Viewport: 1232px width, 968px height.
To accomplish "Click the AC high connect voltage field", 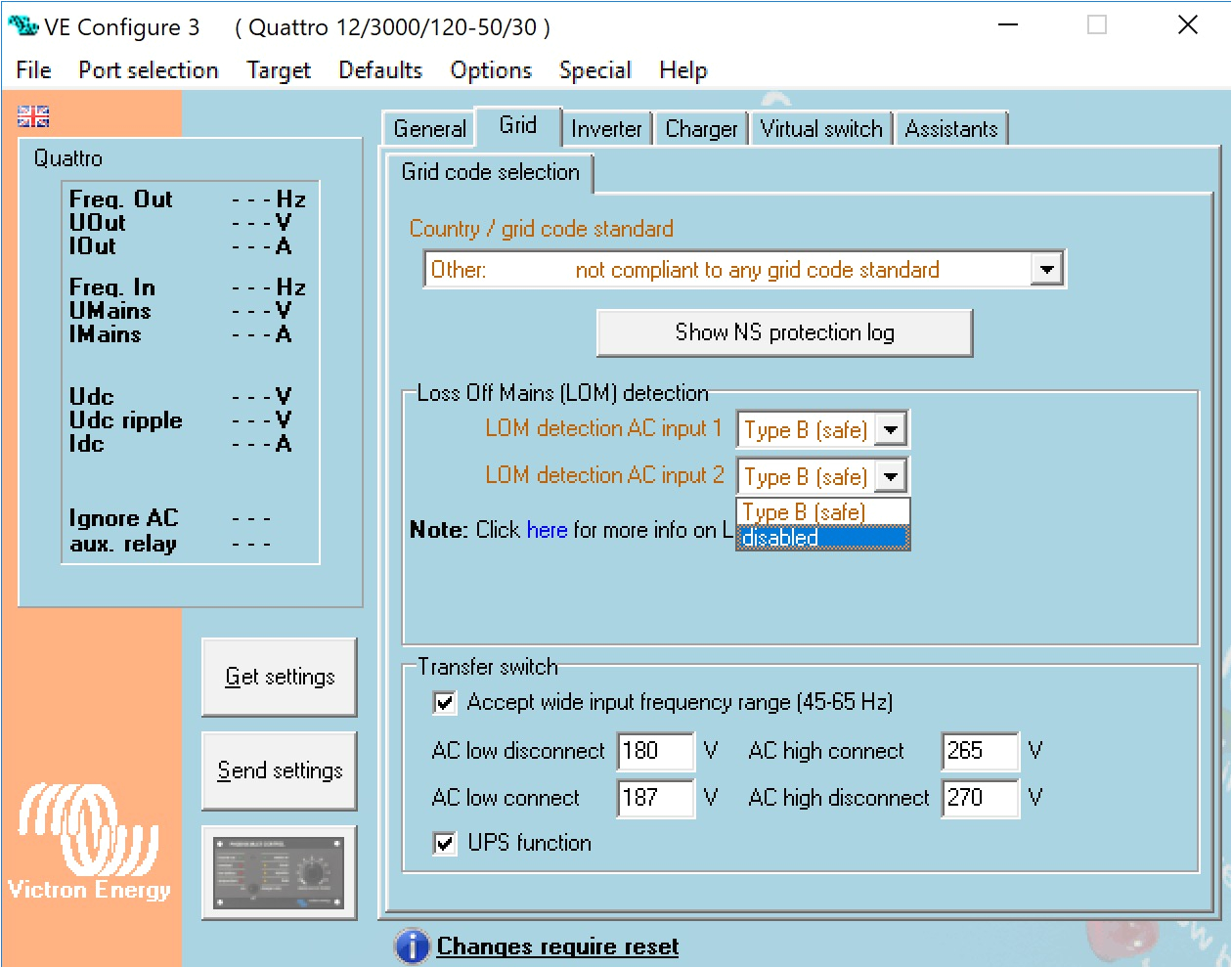I will pos(979,751).
